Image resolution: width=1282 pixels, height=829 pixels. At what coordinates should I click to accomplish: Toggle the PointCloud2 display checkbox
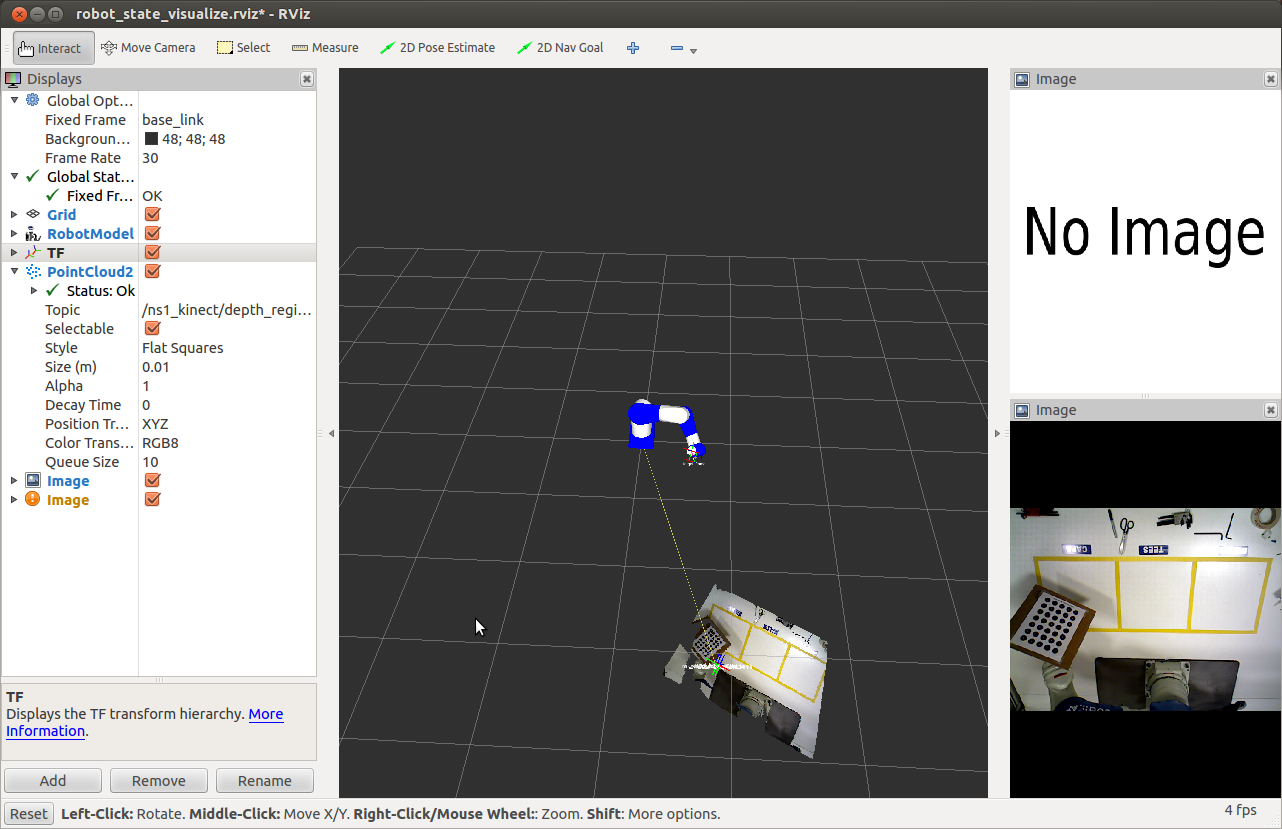pos(153,272)
